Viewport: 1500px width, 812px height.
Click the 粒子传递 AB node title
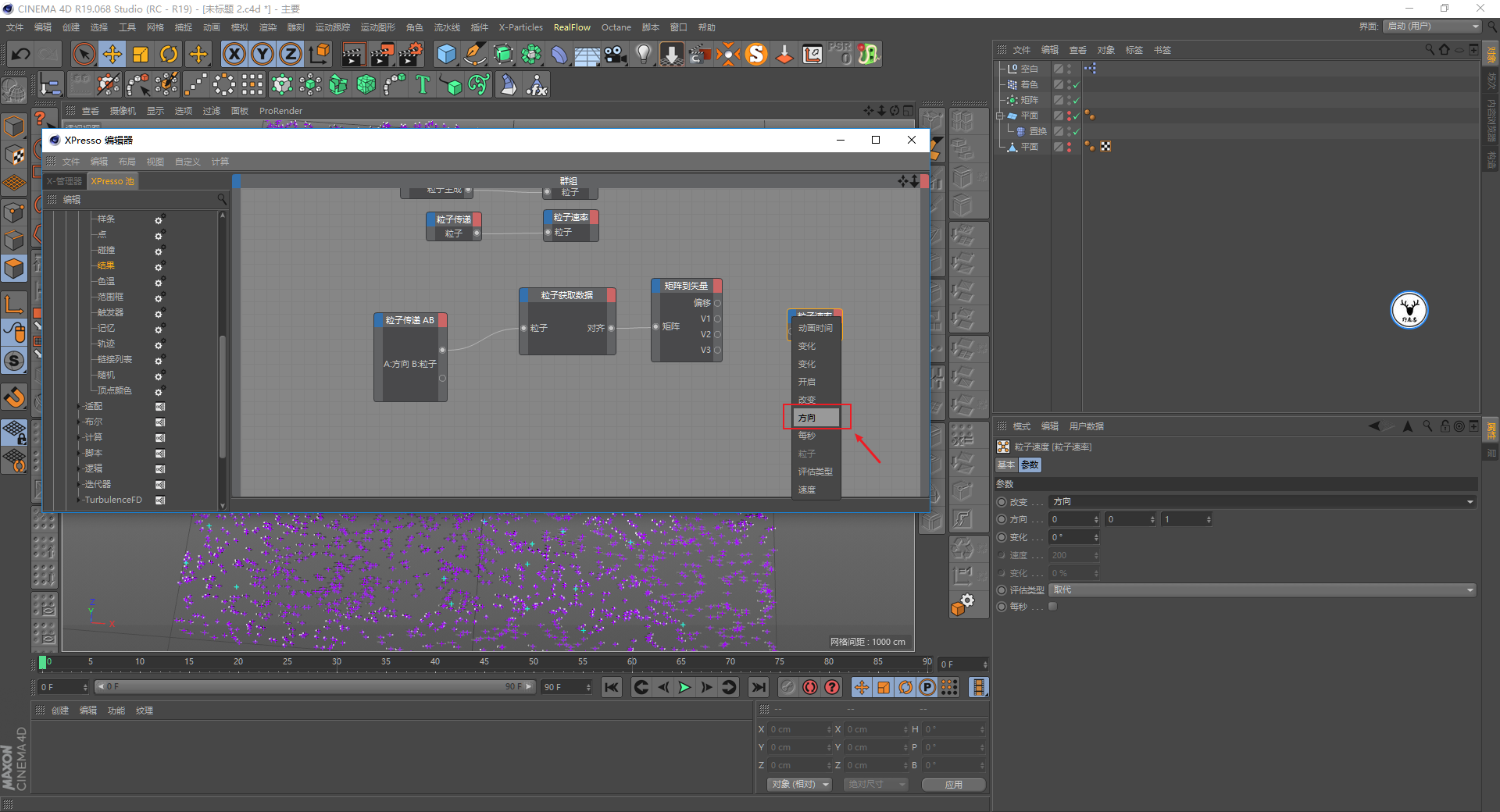click(409, 320)
